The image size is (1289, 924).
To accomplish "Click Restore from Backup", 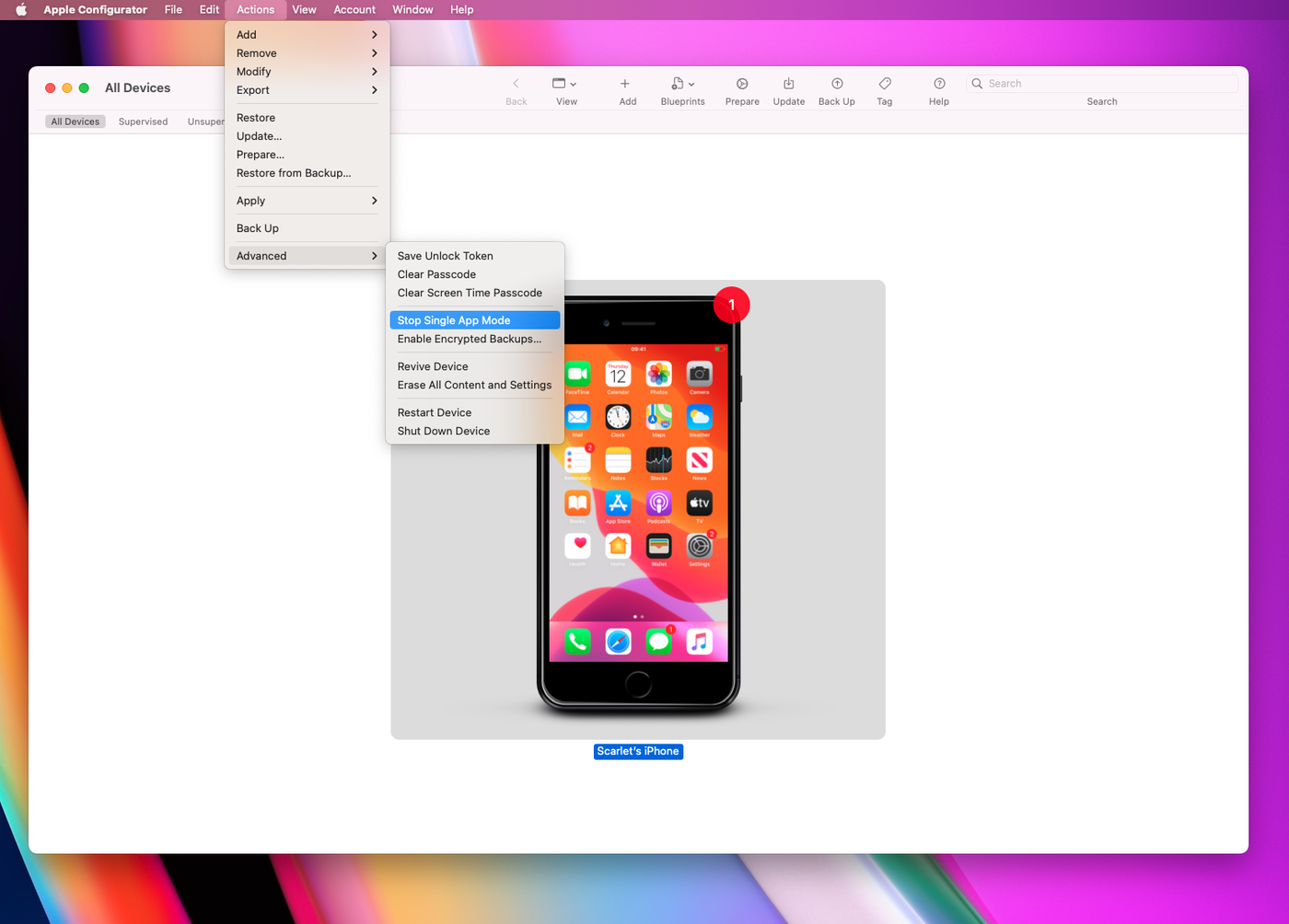I will [x=293, y=173].
